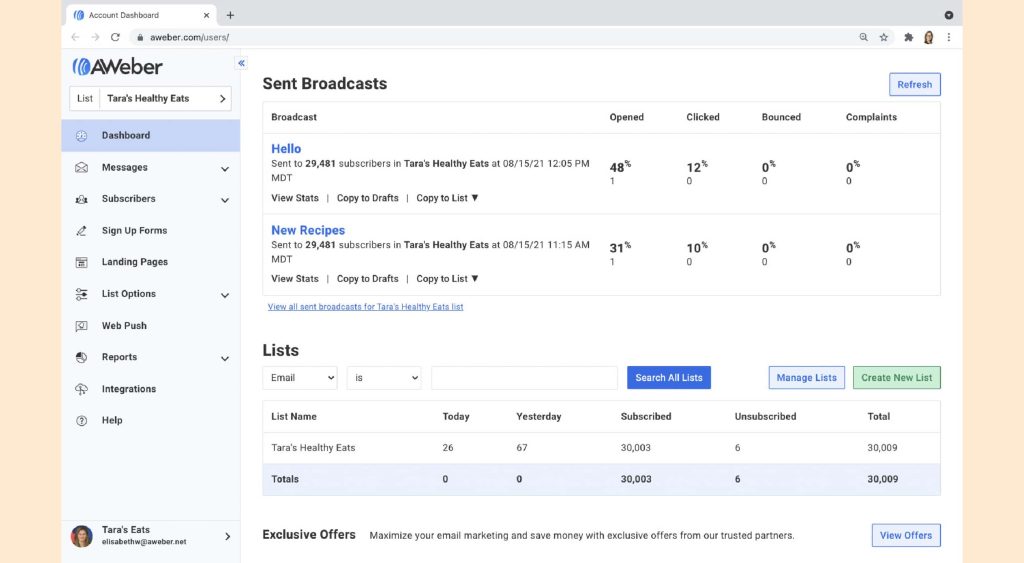
Task: Click Manage Lists button
Action: (x=807, y=378)
